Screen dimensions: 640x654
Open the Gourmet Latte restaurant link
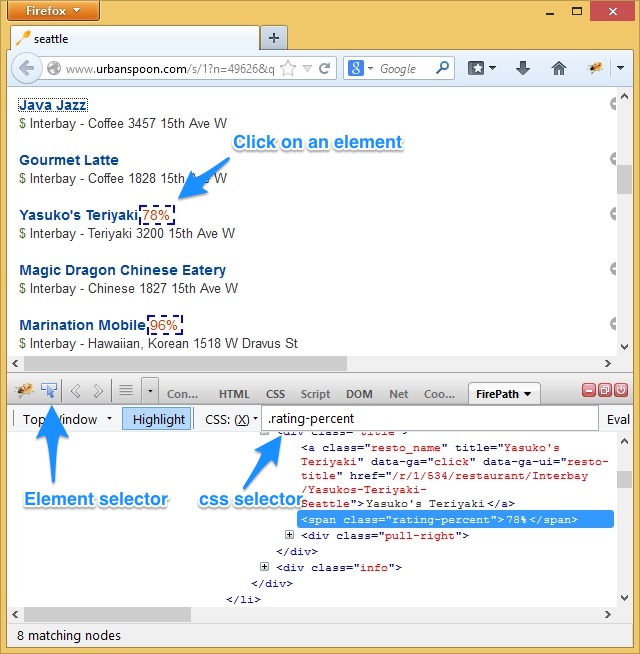(x=69, y=160)
